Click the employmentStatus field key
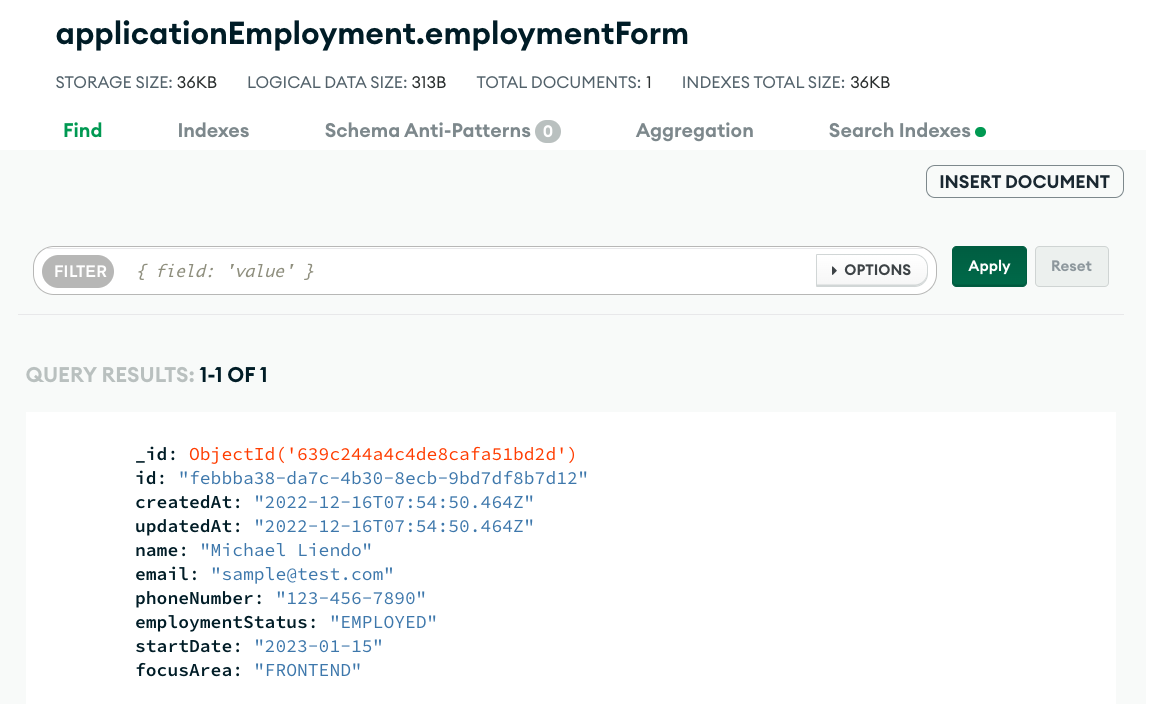 pyautogui.click(x=226, y=622)
